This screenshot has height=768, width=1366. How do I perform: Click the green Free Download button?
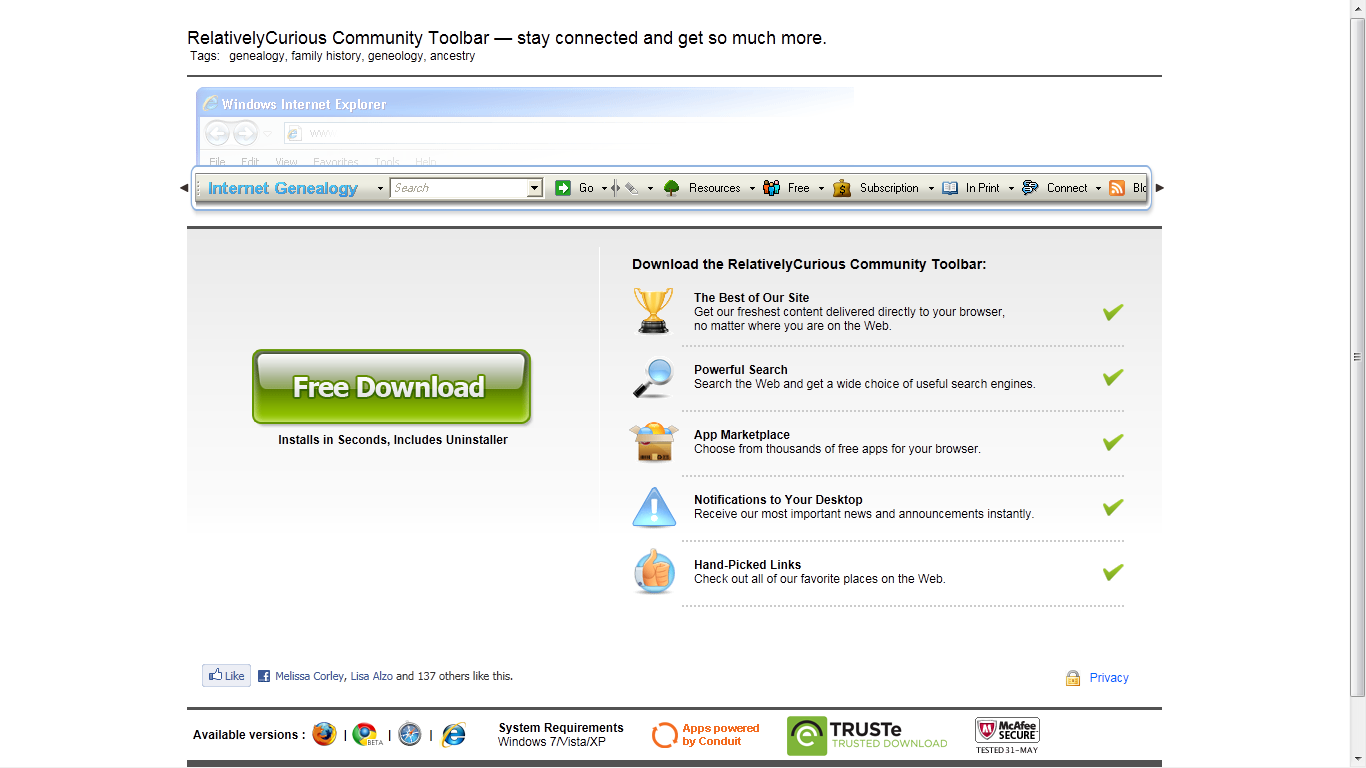click(x=391, y=387)
